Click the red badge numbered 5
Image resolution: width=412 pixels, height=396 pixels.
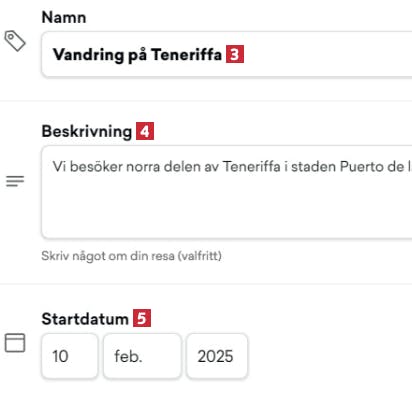pos(142,318)
